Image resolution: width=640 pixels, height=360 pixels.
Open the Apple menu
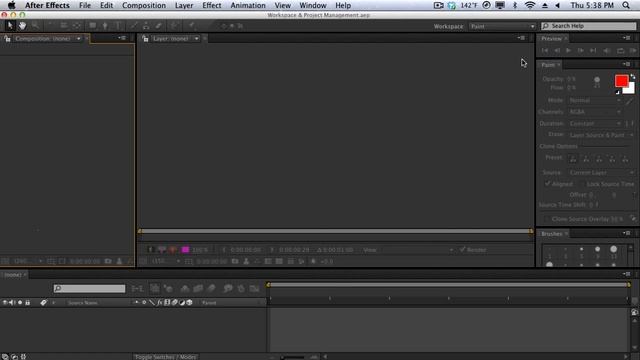[x=11, y=5]
